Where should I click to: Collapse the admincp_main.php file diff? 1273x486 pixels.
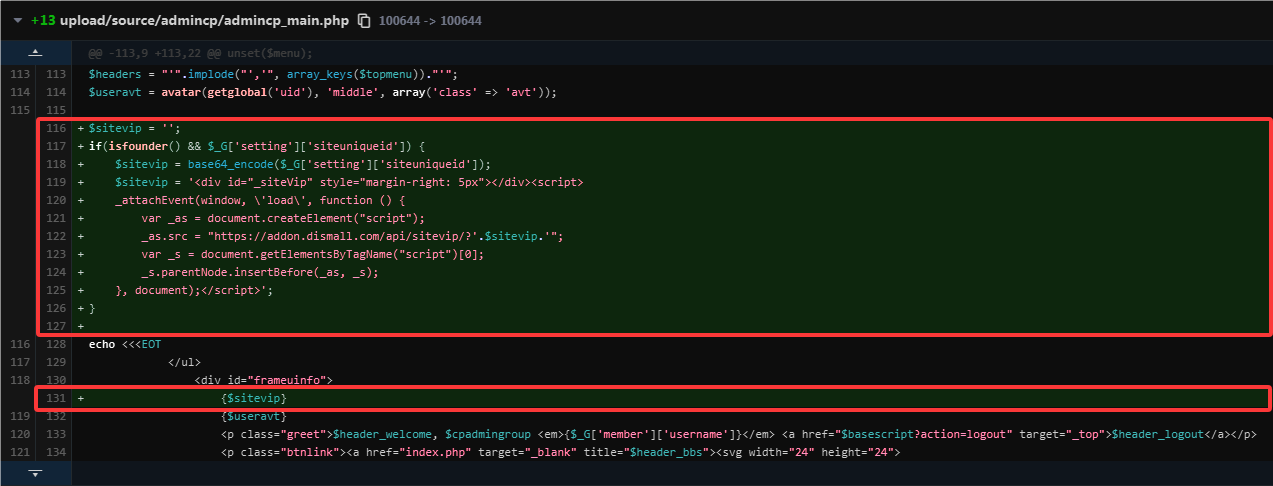click(x=17, y=20)
